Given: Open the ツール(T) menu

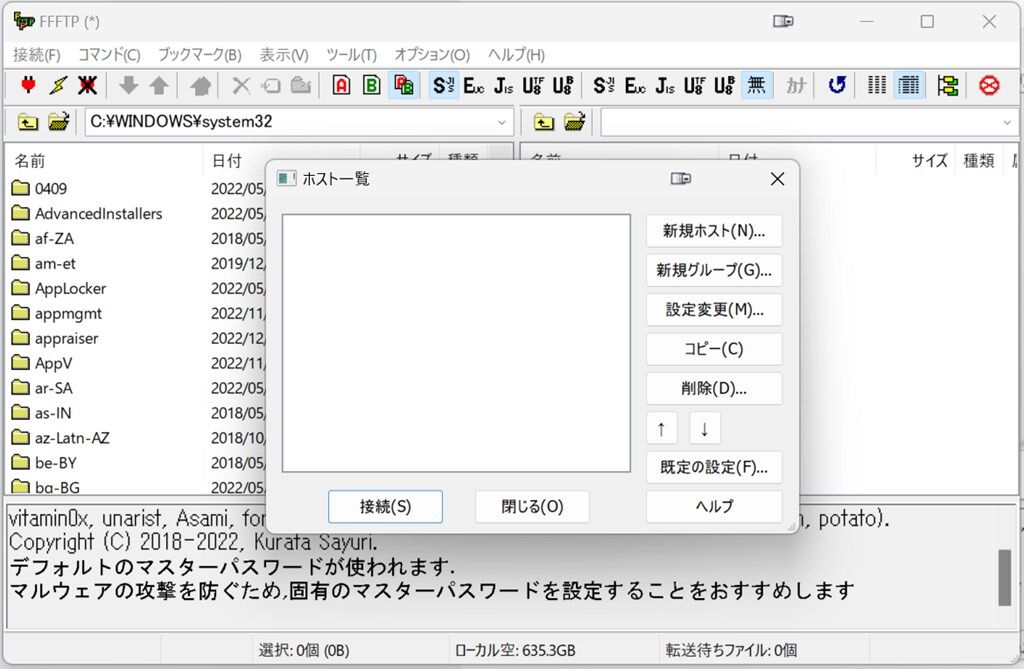Looking at the screenshot, I should [x=351, y=55].
